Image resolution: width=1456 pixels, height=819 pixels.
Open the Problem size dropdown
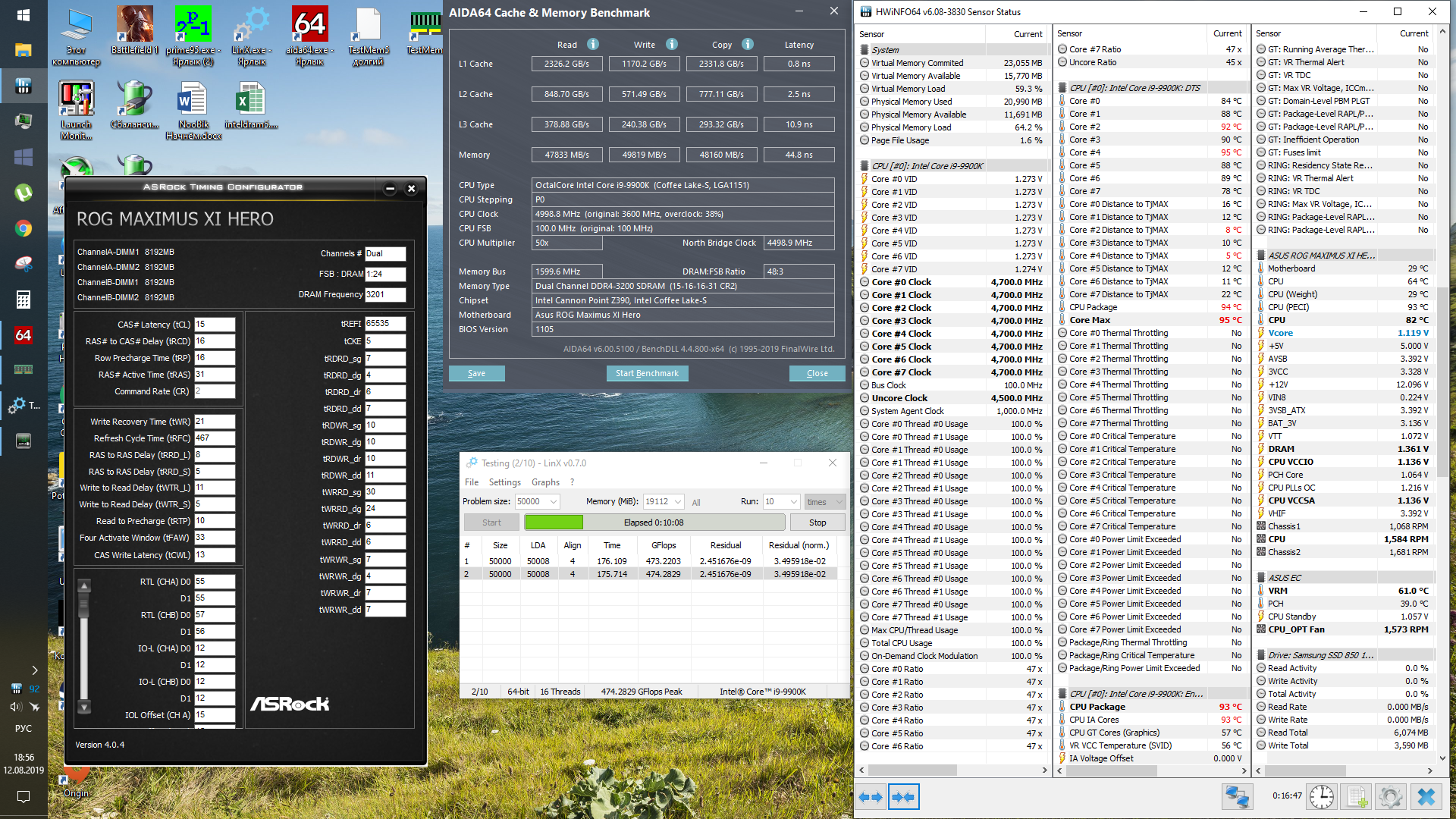(554, 502)
